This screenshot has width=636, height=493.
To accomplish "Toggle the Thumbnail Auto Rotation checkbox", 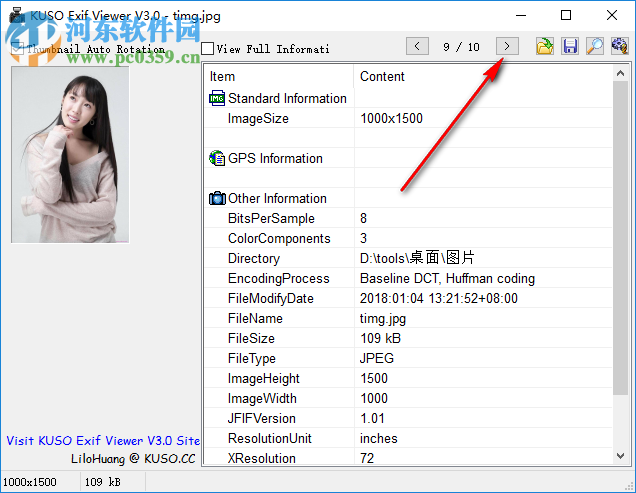I will point(17,49).
